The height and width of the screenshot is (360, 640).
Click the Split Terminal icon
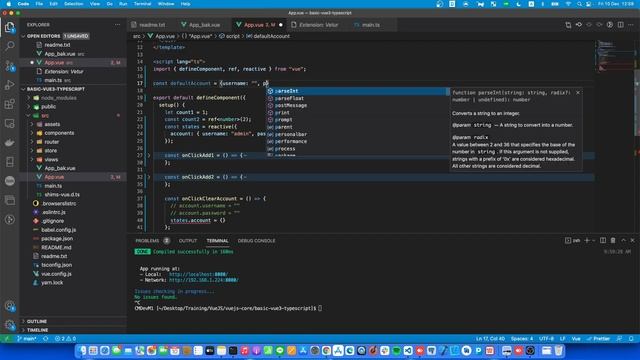(x=603, y=240)
